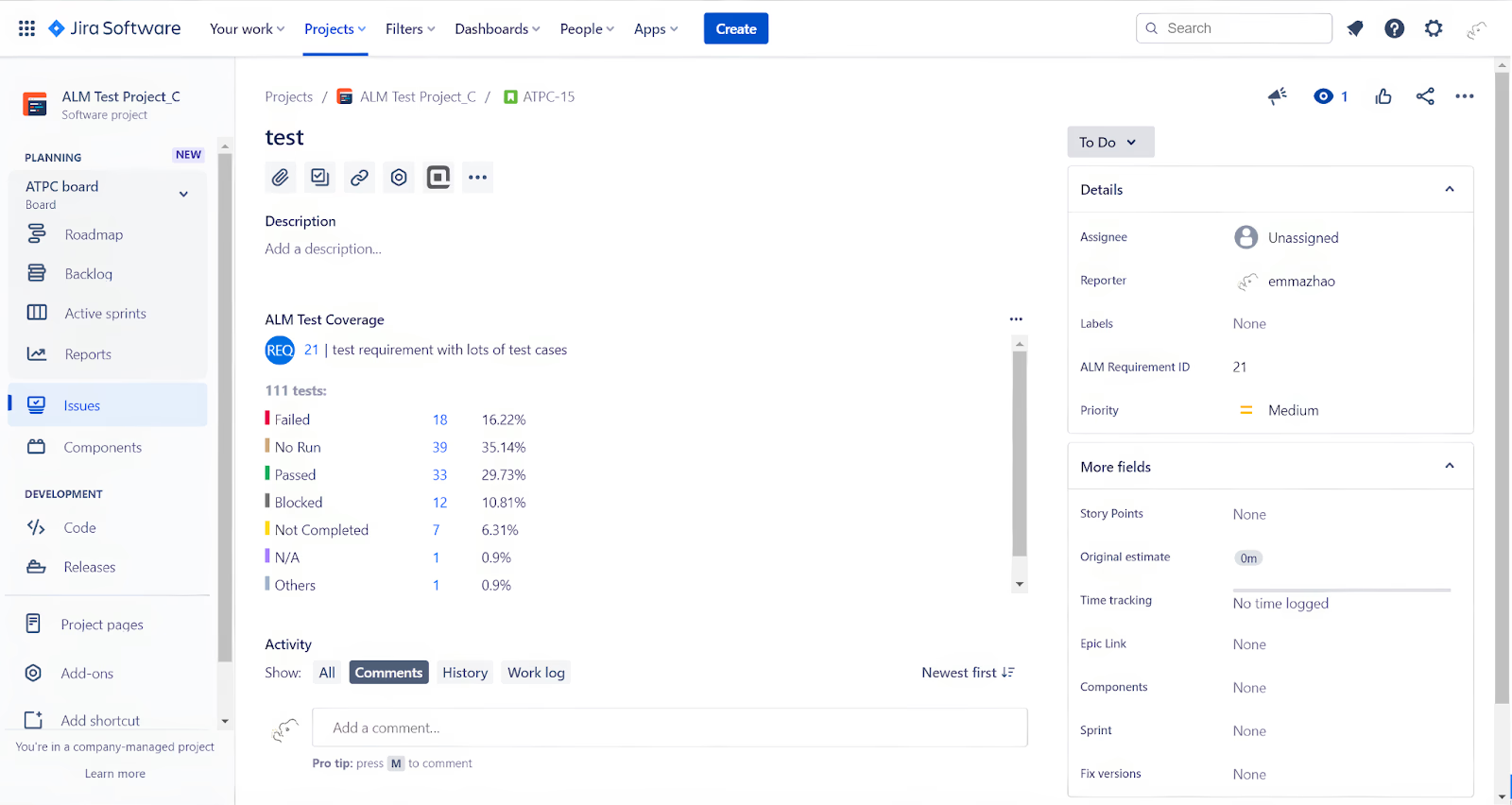
Task: Click Add shortcut in sidebar
Action: 100,720
